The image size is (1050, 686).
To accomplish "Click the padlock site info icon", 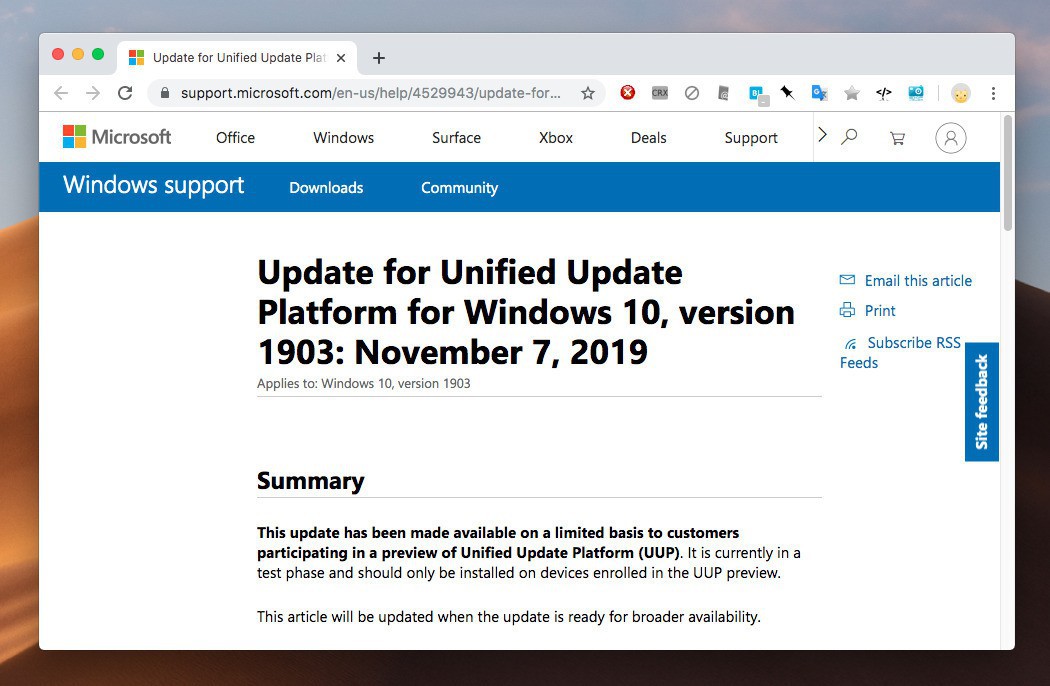I will point(165,93).
